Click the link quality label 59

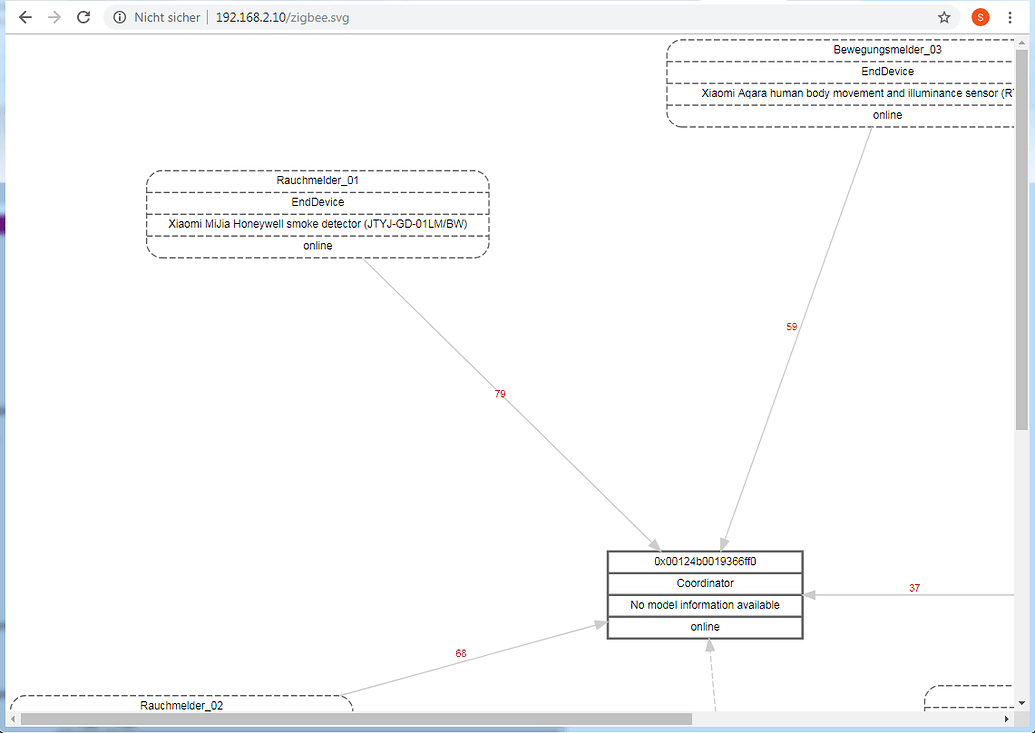point(791,326)
